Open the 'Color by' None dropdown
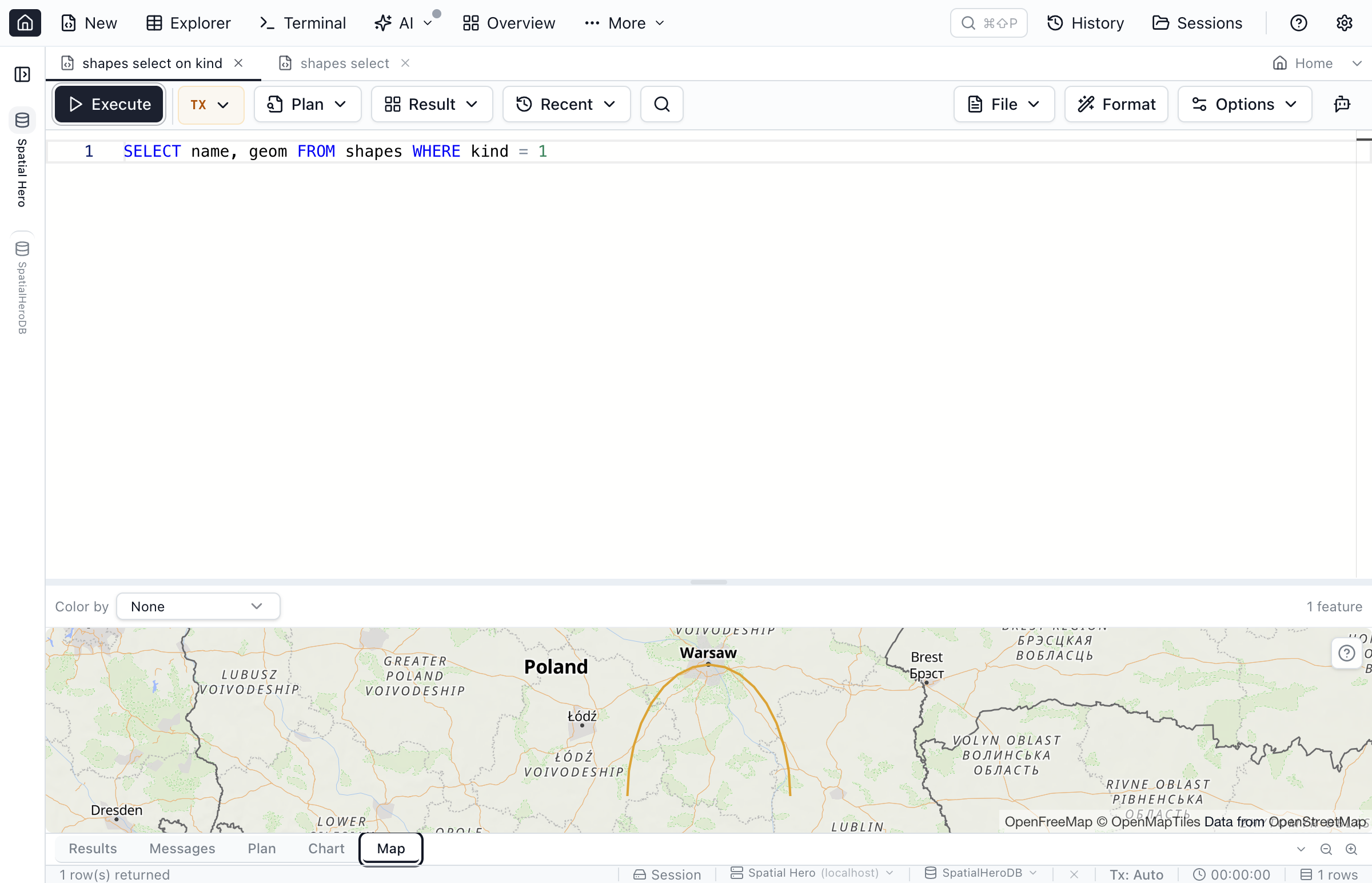Screen dimensions: 1372x883 (198, 606)
